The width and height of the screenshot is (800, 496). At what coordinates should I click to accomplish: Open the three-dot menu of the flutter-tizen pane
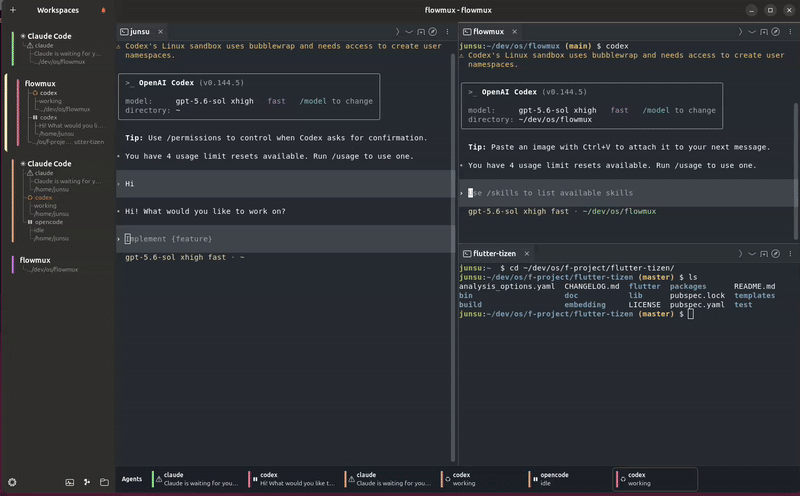point(790,254)
